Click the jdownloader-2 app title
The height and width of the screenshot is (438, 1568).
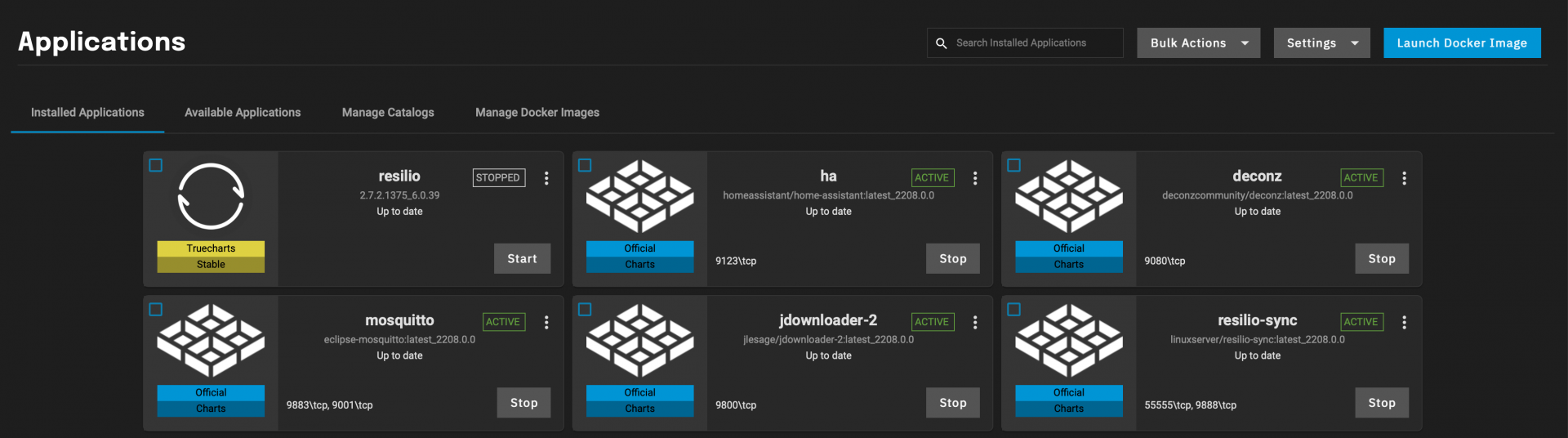(x=828, y=321)
